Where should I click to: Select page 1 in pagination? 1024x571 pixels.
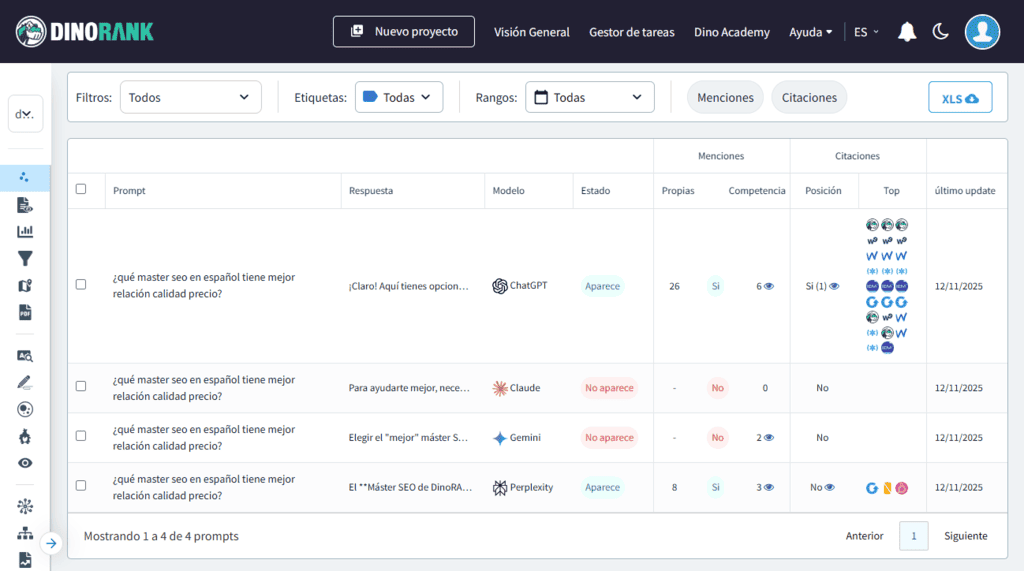click(914, 536)
